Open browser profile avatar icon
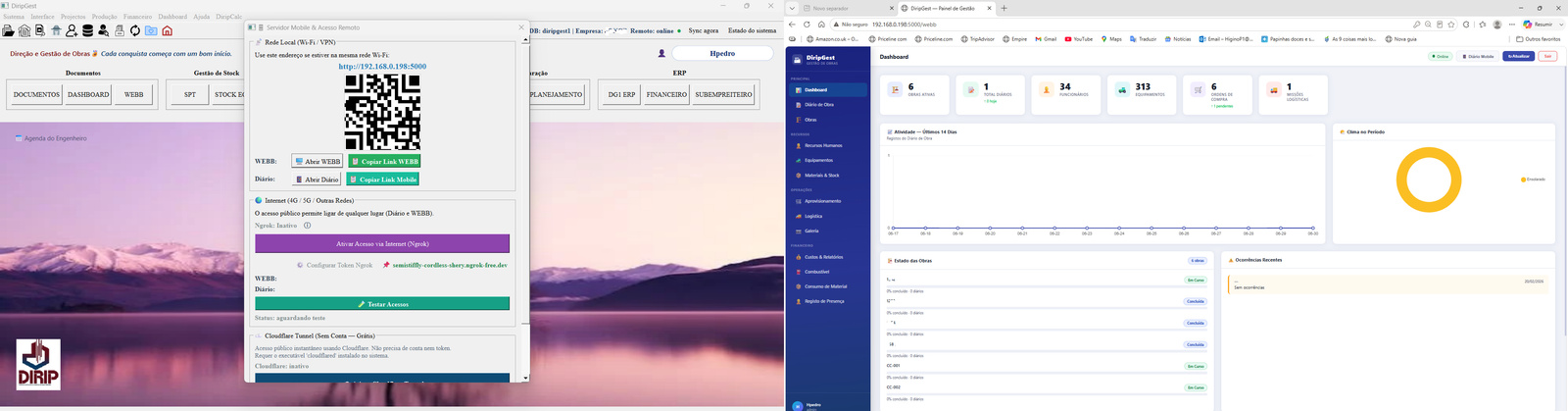This screenshot has height=411, width=1568. [x=1497, y=24]
